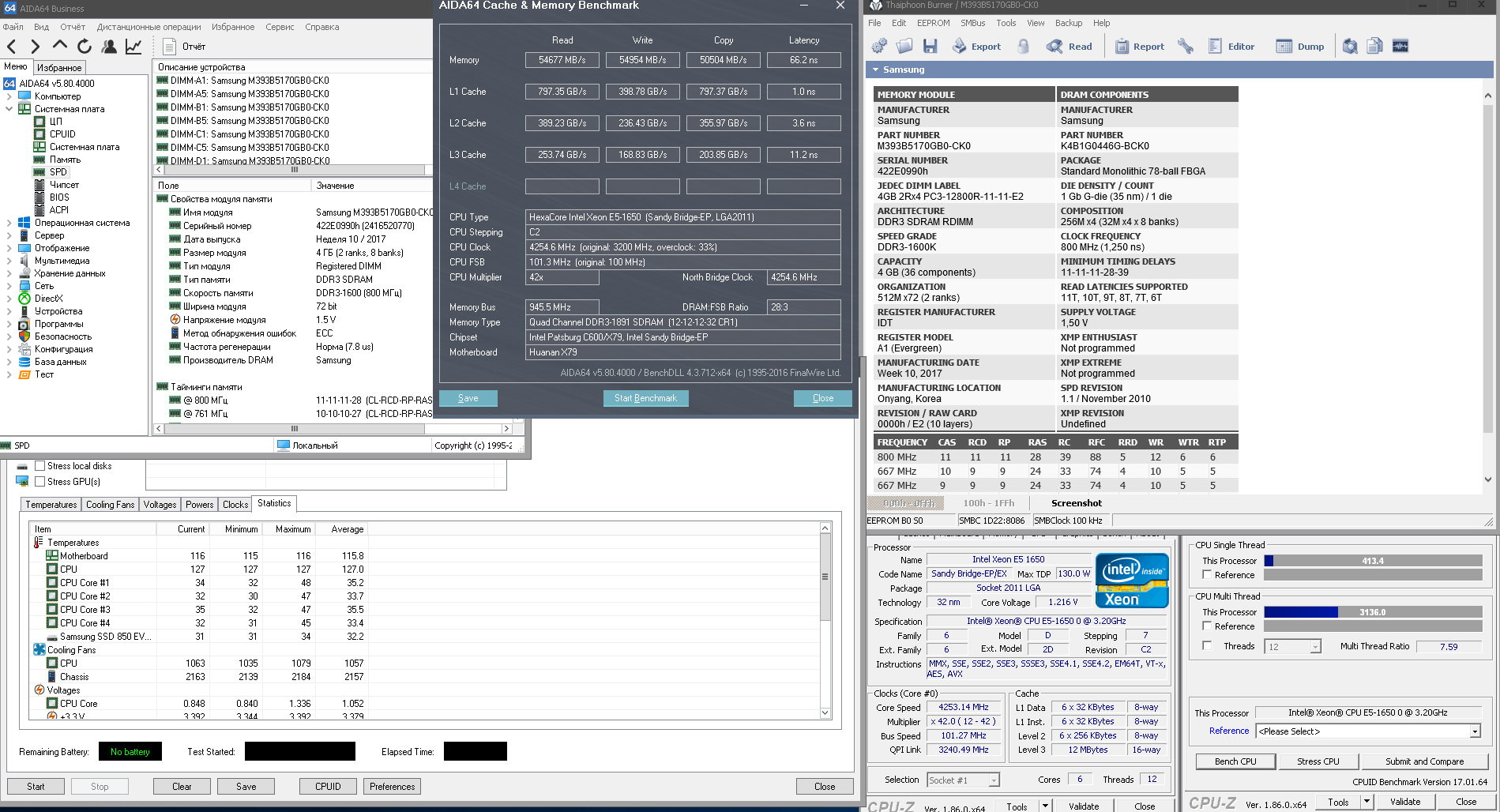
Task: Click the Stress CPU button
Action: [1318, 761]
